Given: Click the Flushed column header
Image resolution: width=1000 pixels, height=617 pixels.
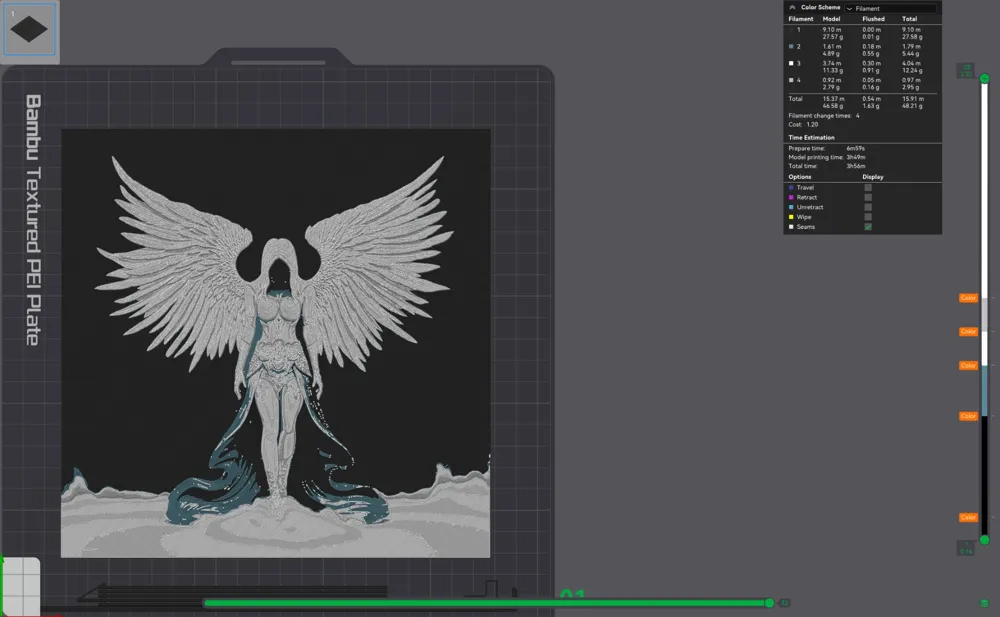Looking at the screenshot, I should (873, 19).
